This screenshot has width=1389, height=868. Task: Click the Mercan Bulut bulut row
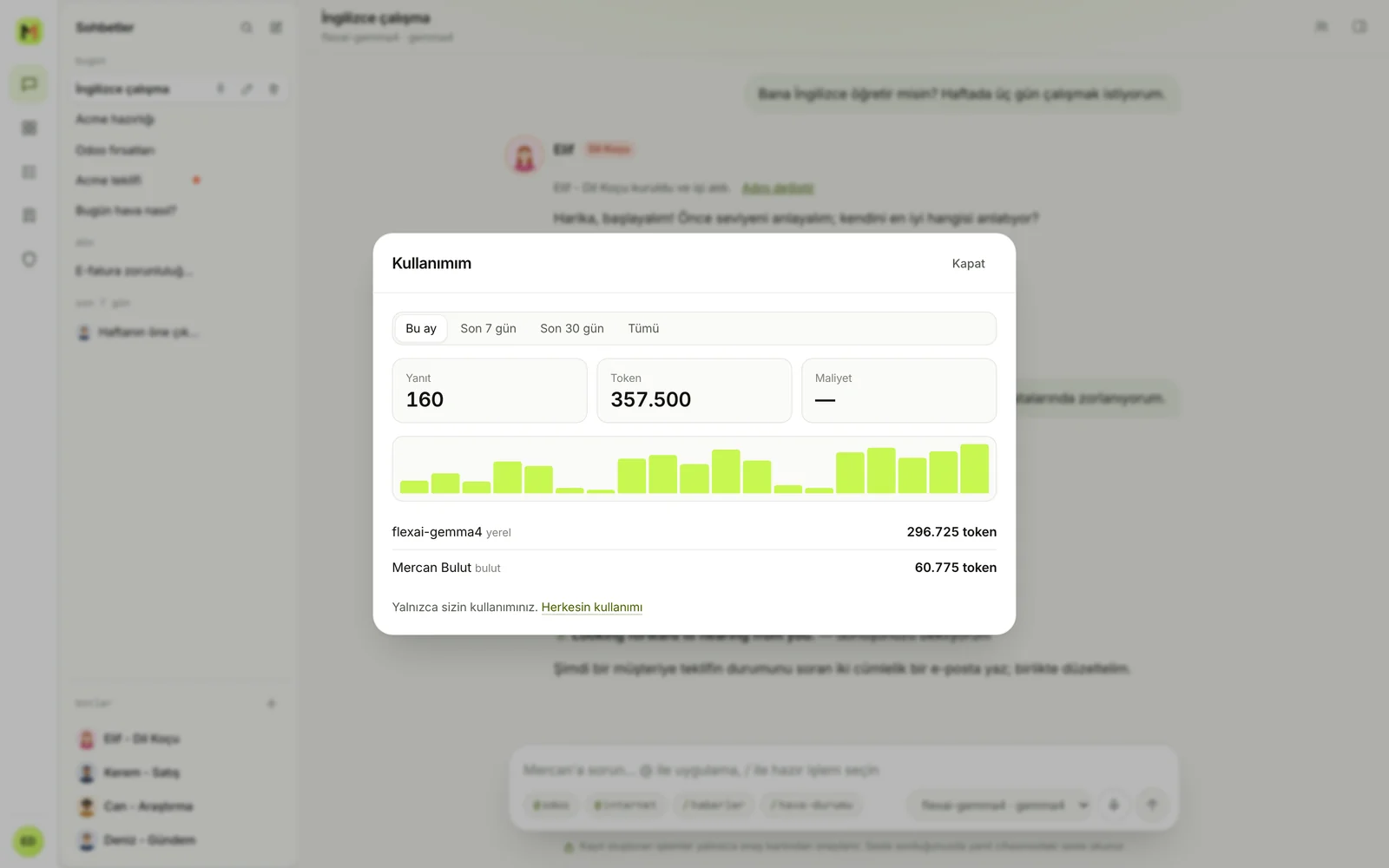[x=694, y=568]
